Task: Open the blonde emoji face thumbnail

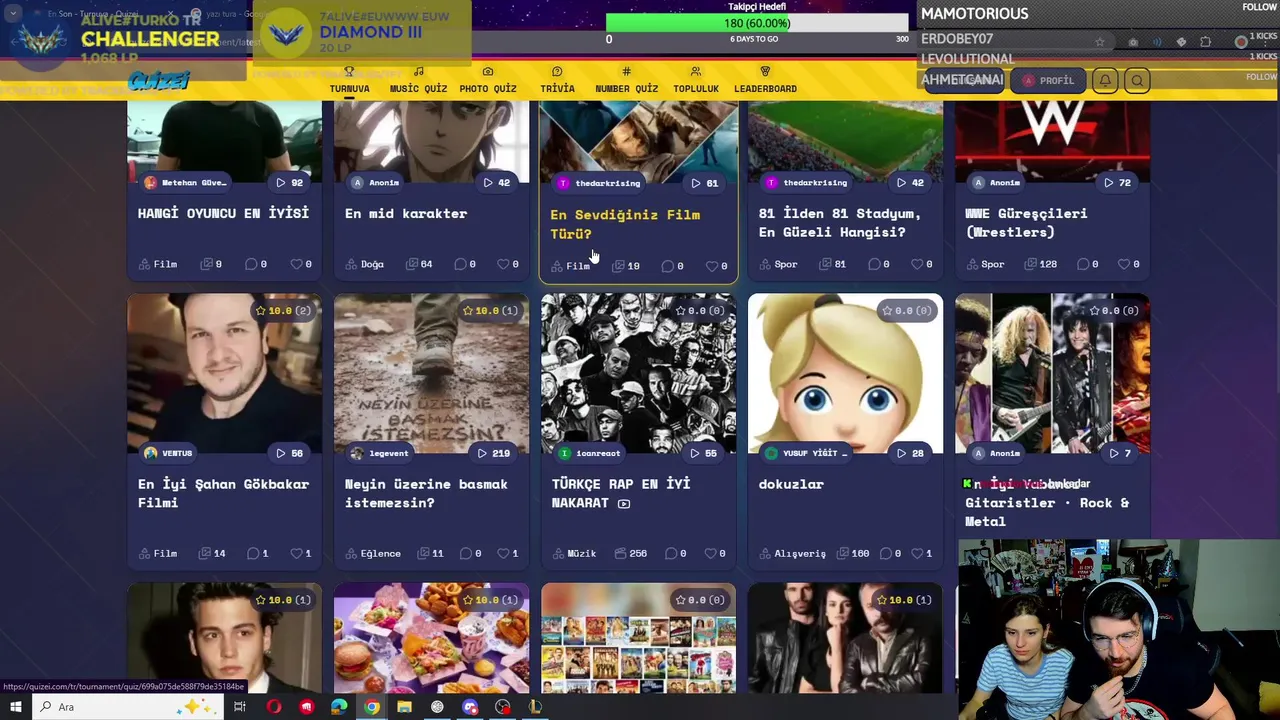Action: 845,373
